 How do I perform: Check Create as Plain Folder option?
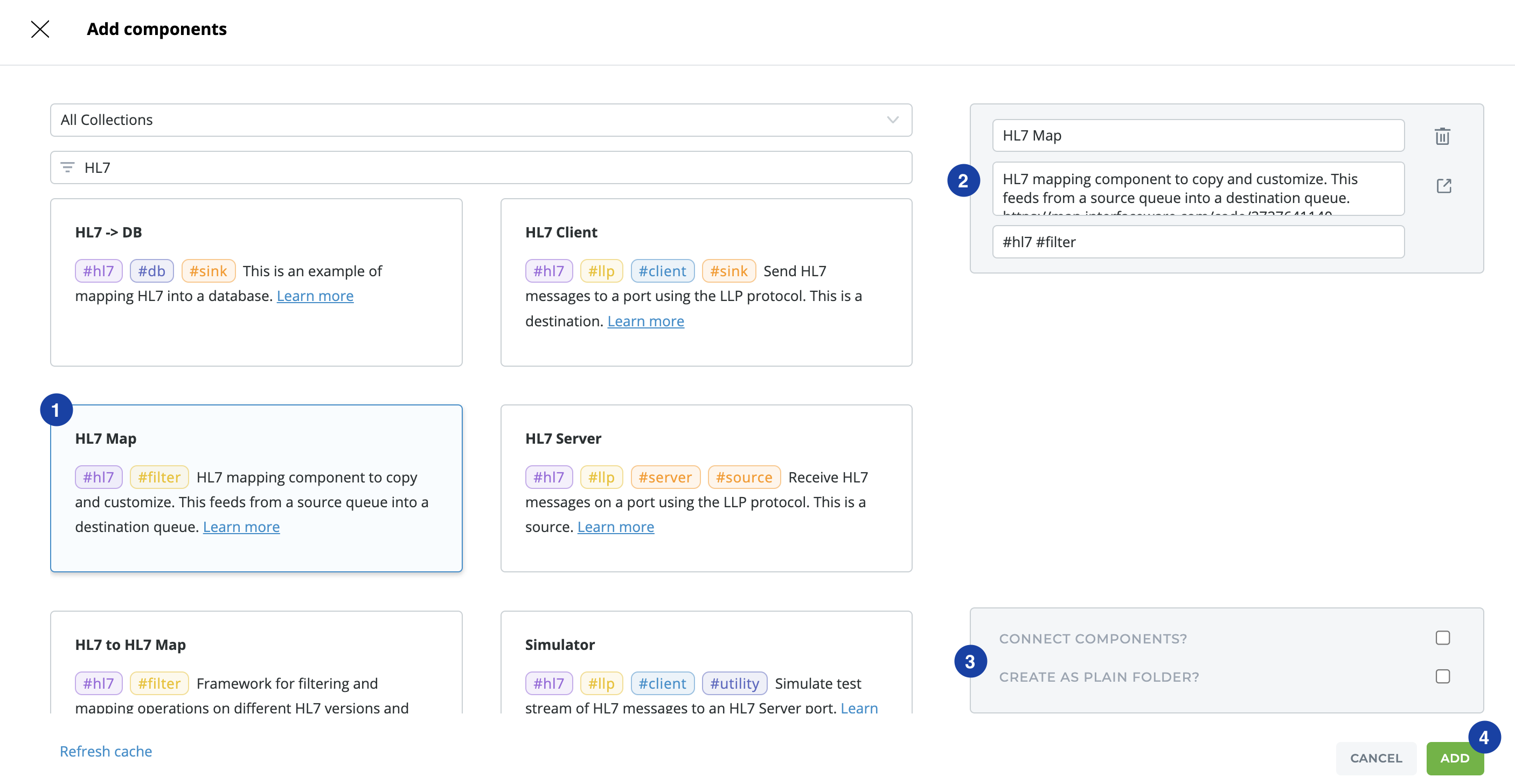point(1442,676)
